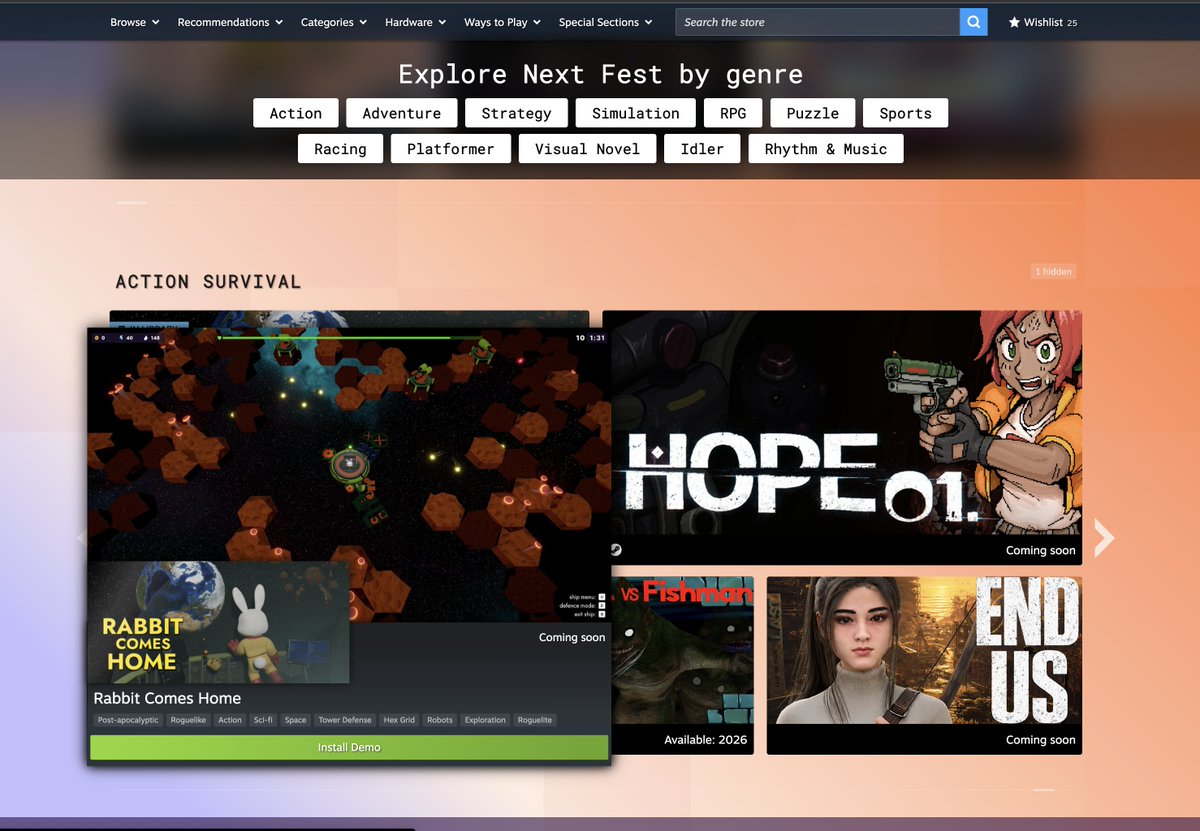
Task: Expand Ways to Play menu
Action: click(502, 22)
